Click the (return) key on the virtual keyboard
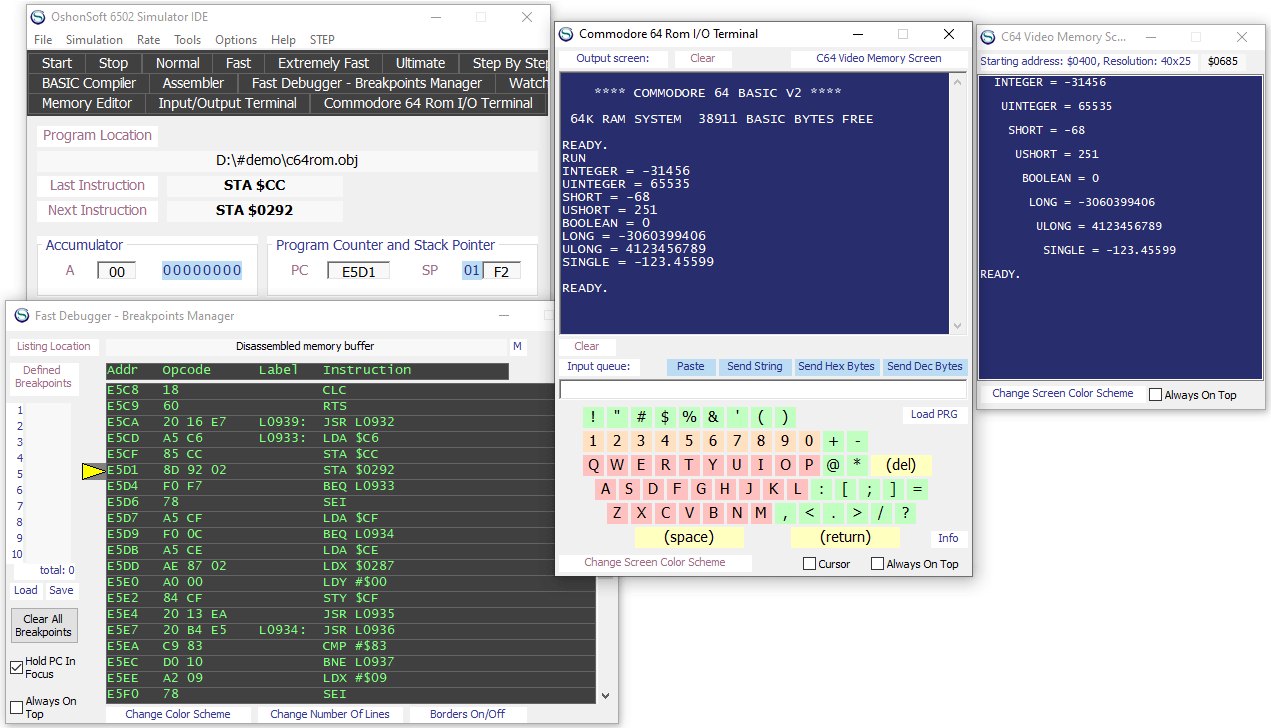 845,537
